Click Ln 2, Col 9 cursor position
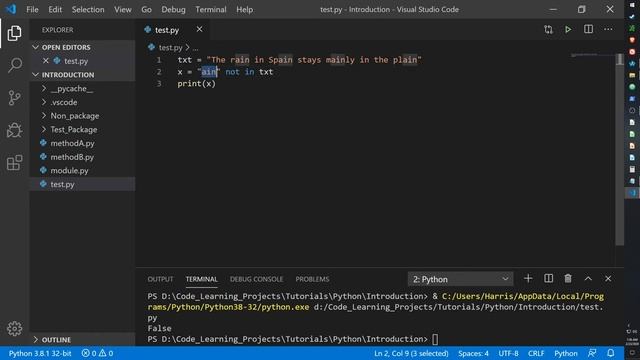The height and width of the screenshot is (360, 640). 411,353
